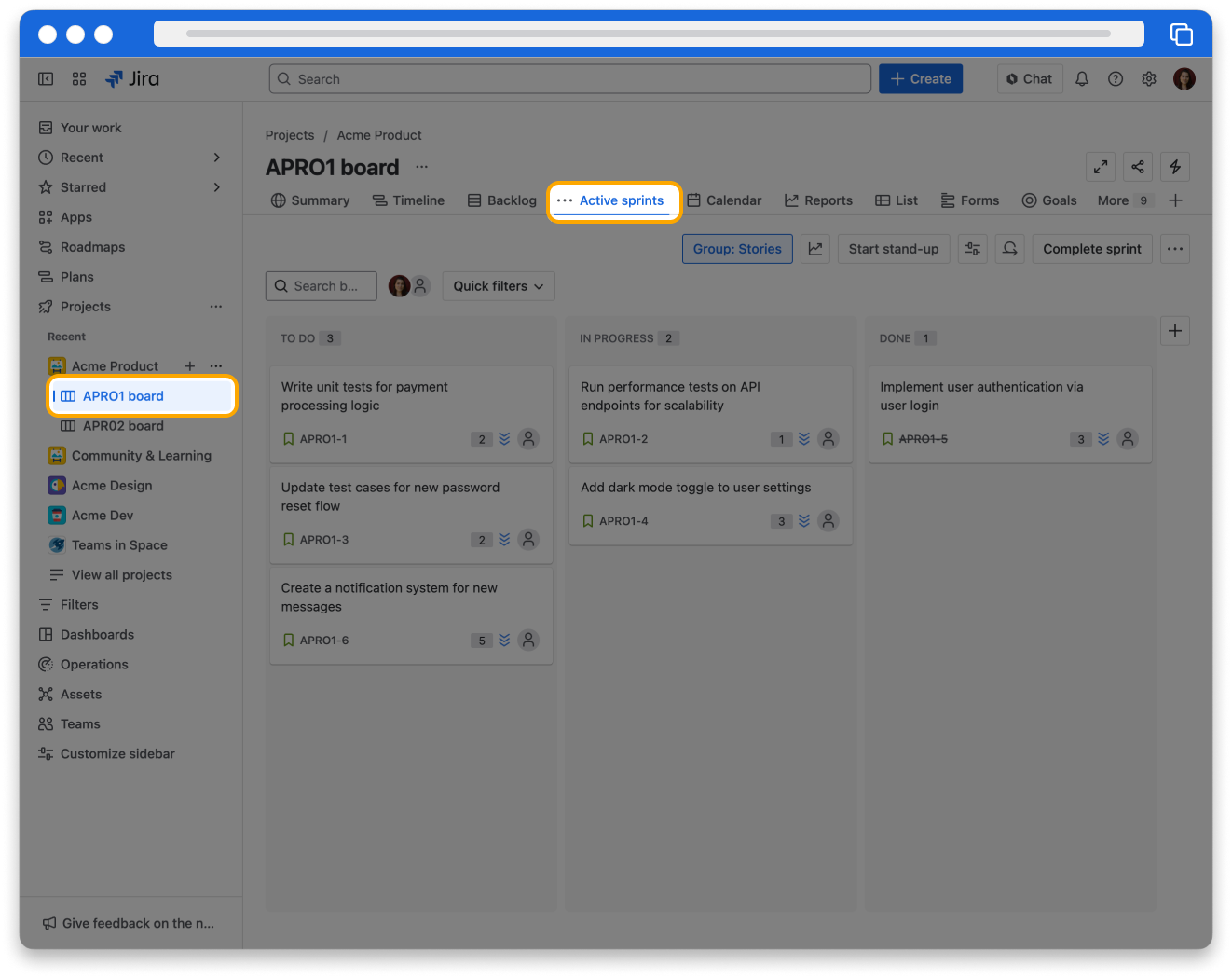Switch to the Summary tab
This screenshot has width=1232, height=978.
[310, 200]
